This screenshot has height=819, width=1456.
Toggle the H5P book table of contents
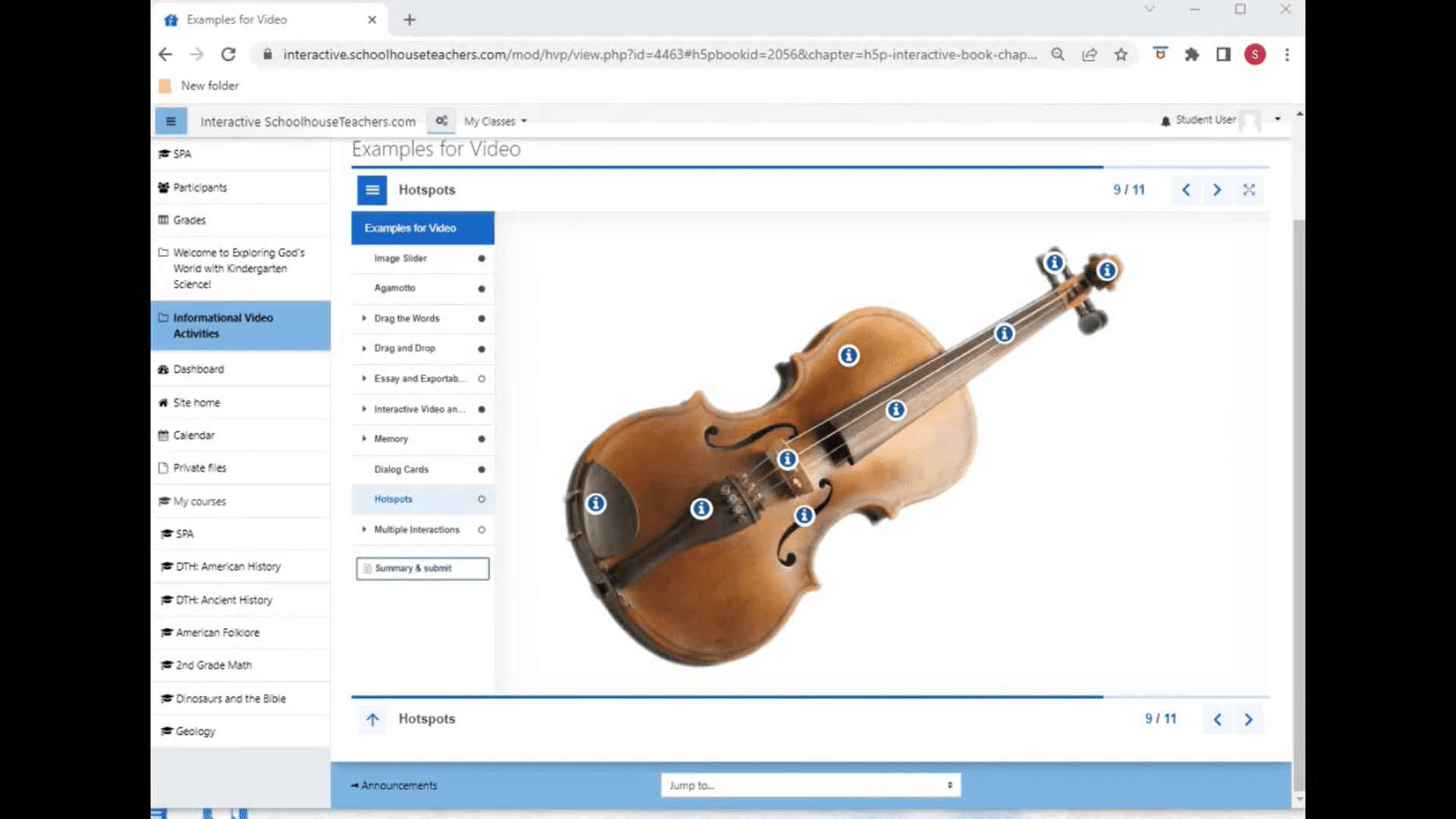pyautogui.click(x=372, y=190)
